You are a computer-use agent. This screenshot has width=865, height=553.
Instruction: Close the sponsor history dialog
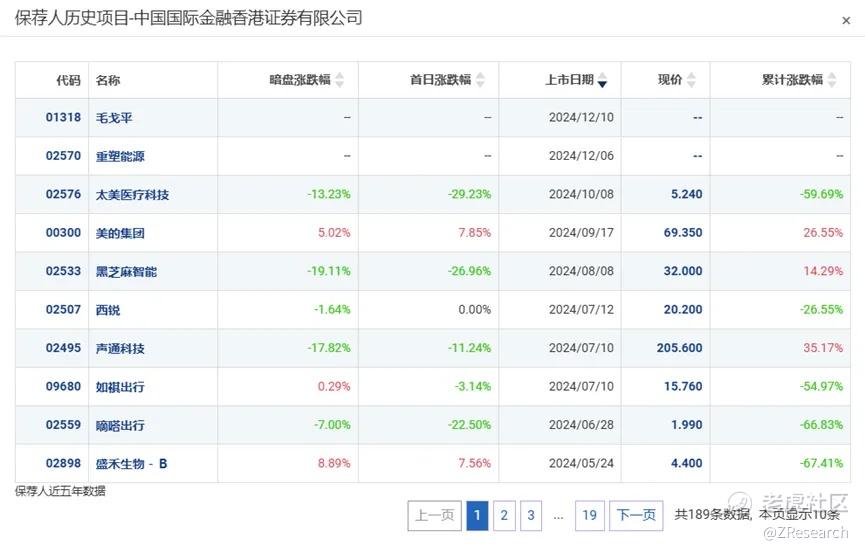coord(846,21)
